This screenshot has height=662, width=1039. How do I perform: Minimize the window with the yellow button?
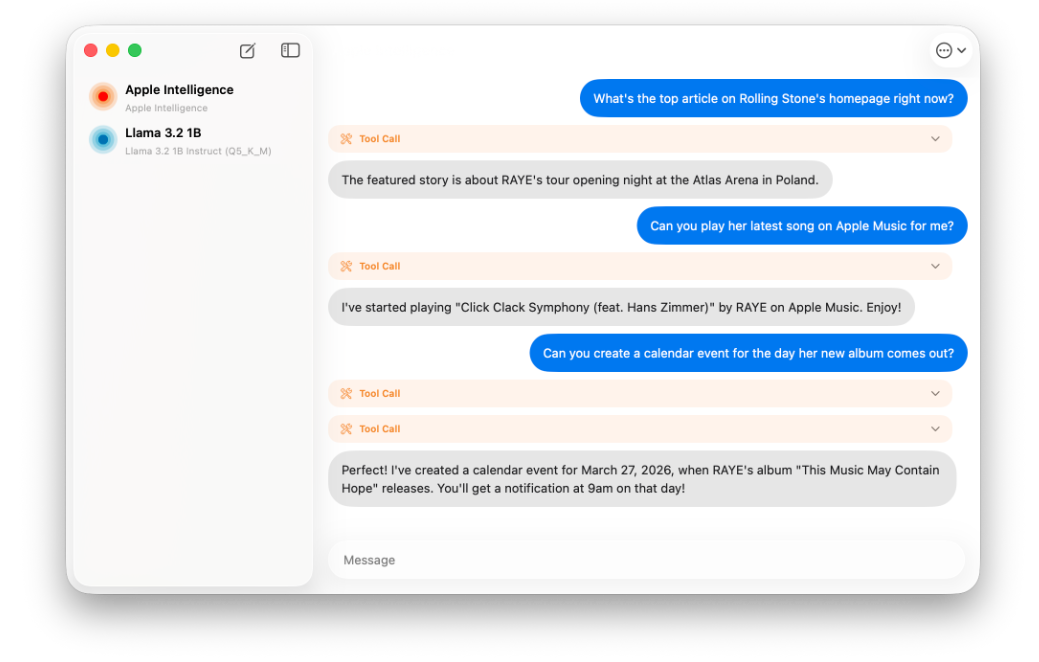113,50
